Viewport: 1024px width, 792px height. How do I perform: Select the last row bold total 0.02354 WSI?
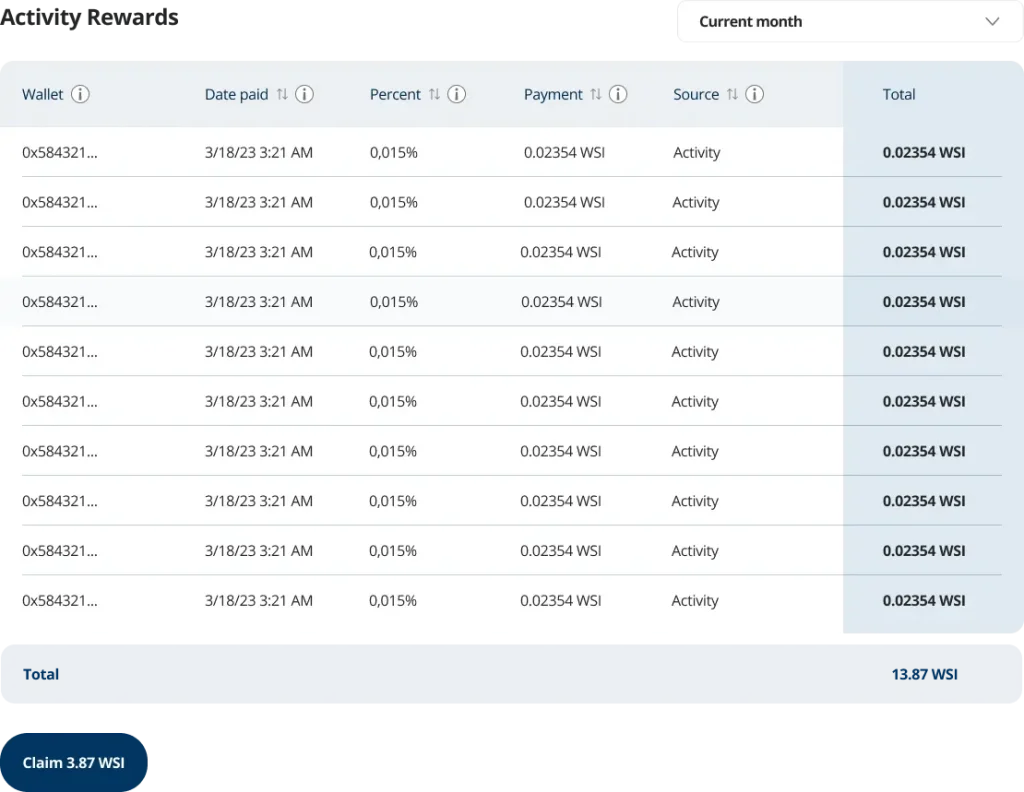[x=924, y=600]
